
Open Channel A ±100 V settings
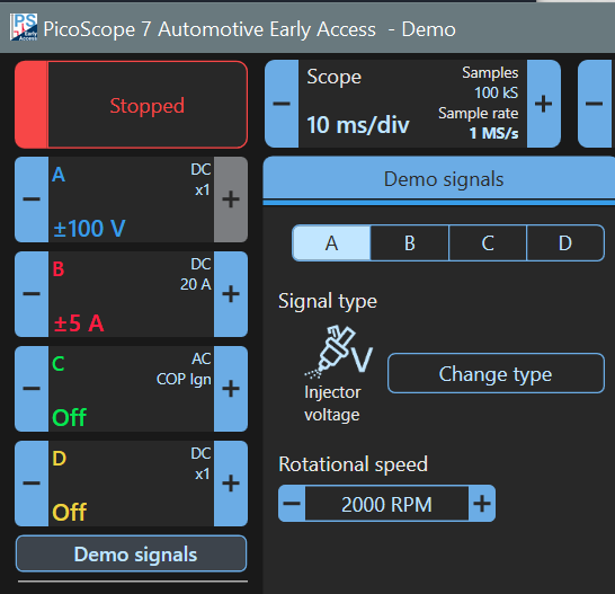coord(131,199)
